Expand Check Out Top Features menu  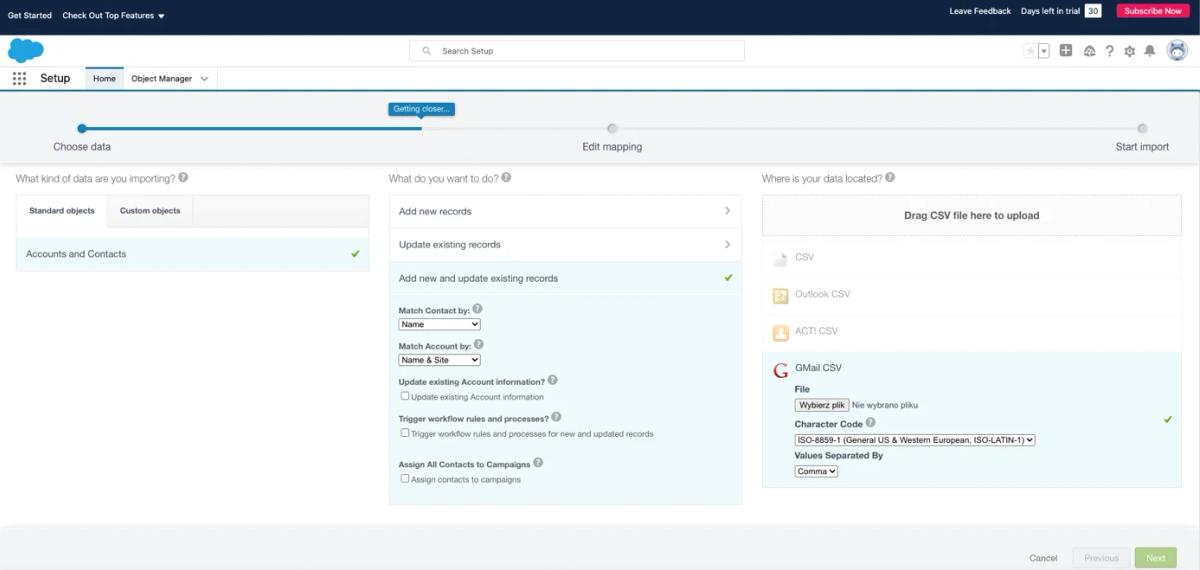coord(113,16)
